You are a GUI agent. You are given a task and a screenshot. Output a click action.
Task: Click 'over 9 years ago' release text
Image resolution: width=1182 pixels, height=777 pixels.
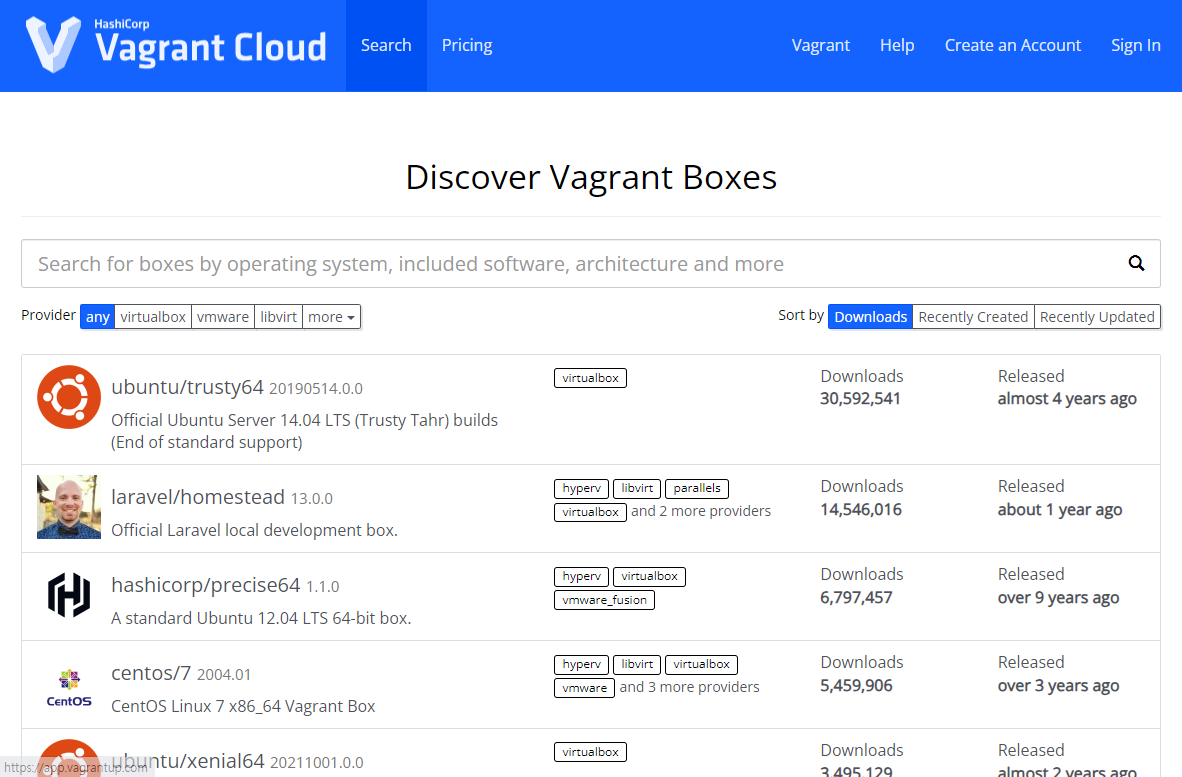click(1058, 598)
